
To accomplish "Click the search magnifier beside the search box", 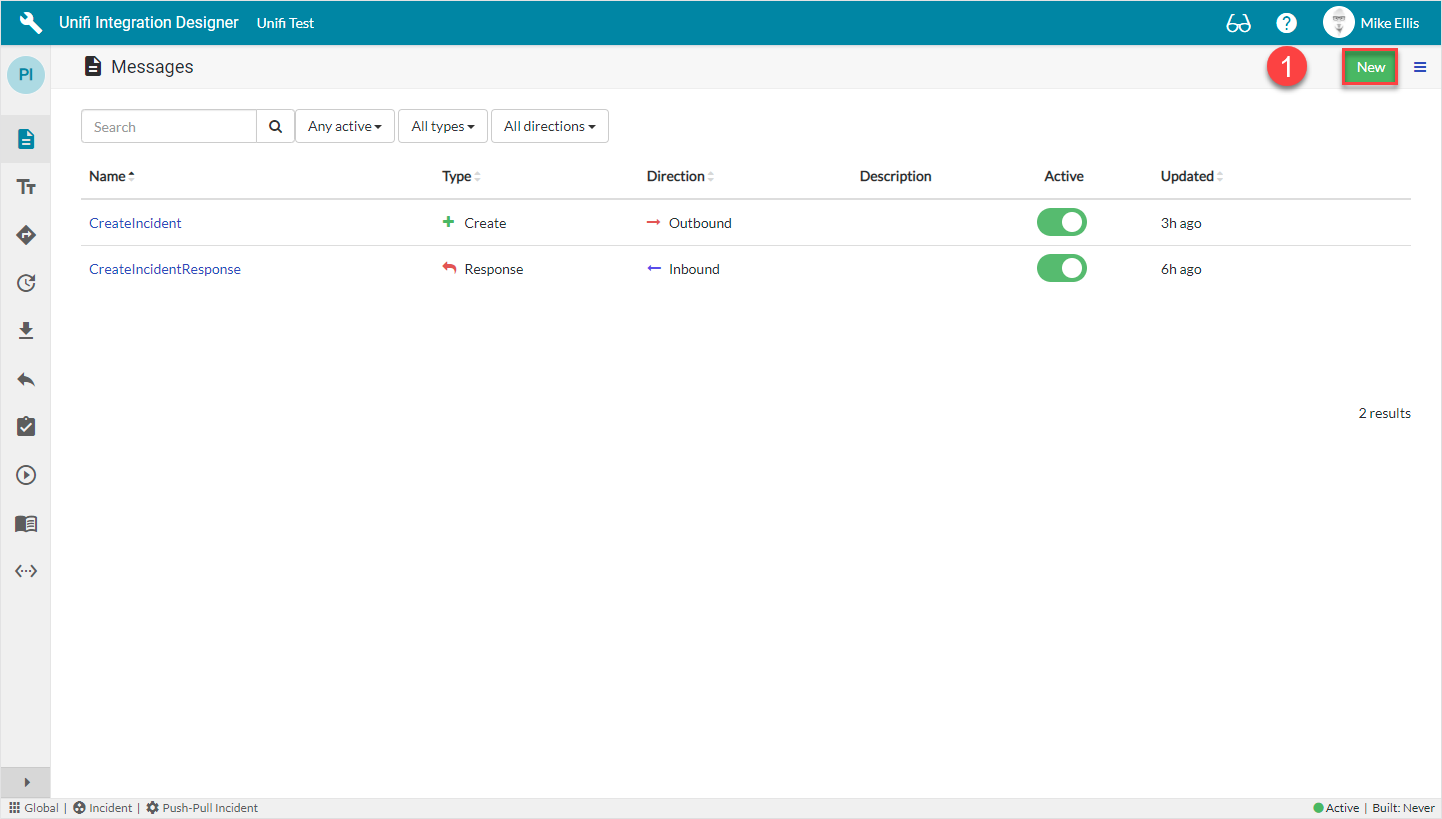I will point(275,126).
